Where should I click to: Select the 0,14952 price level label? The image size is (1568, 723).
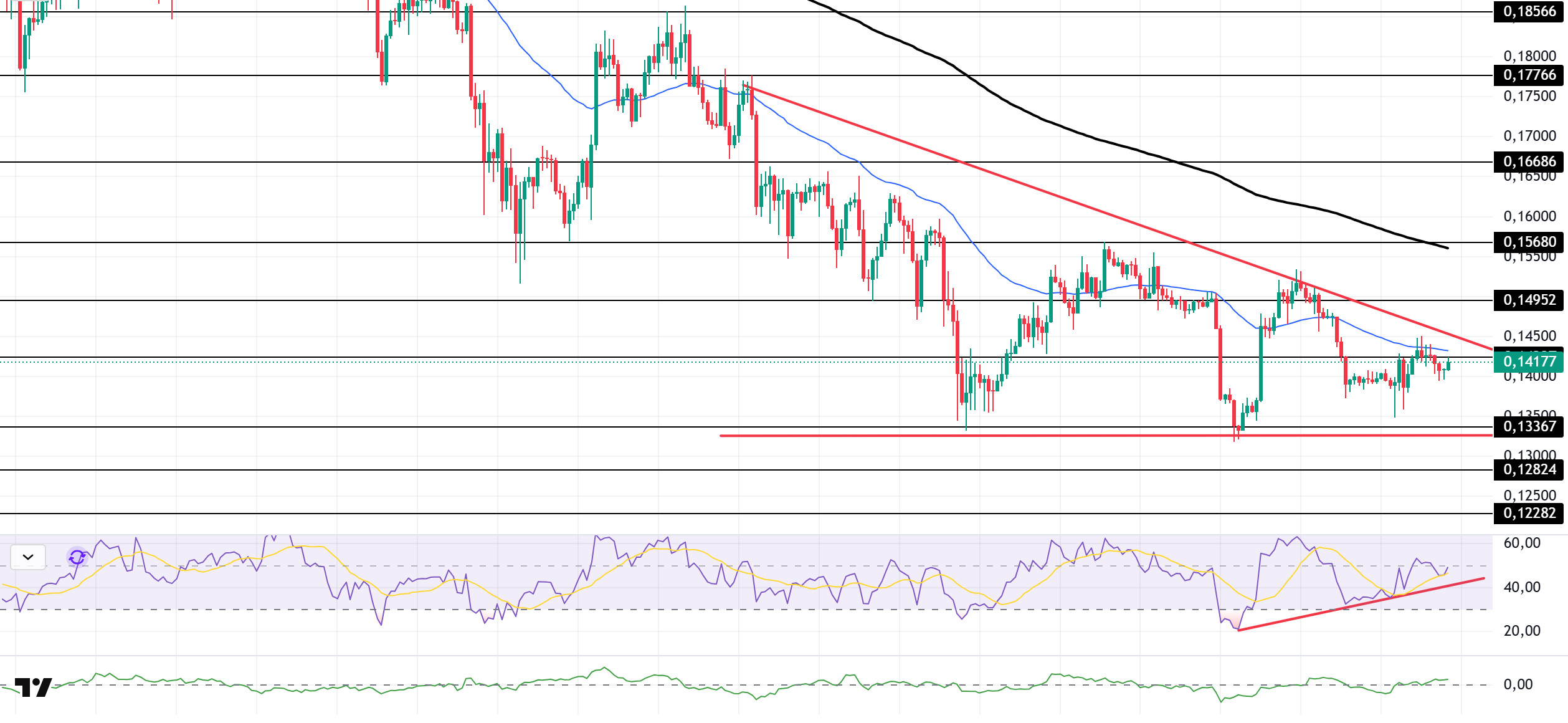point(1529,300)
